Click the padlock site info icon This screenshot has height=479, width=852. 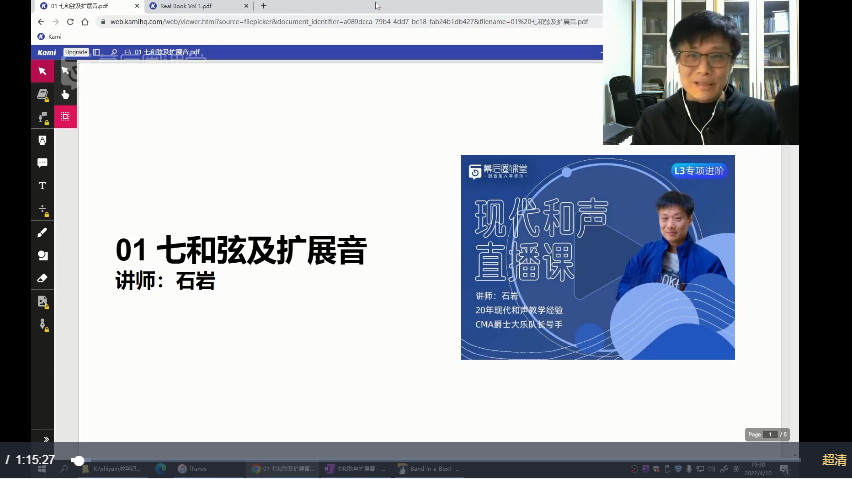[103, 22]
